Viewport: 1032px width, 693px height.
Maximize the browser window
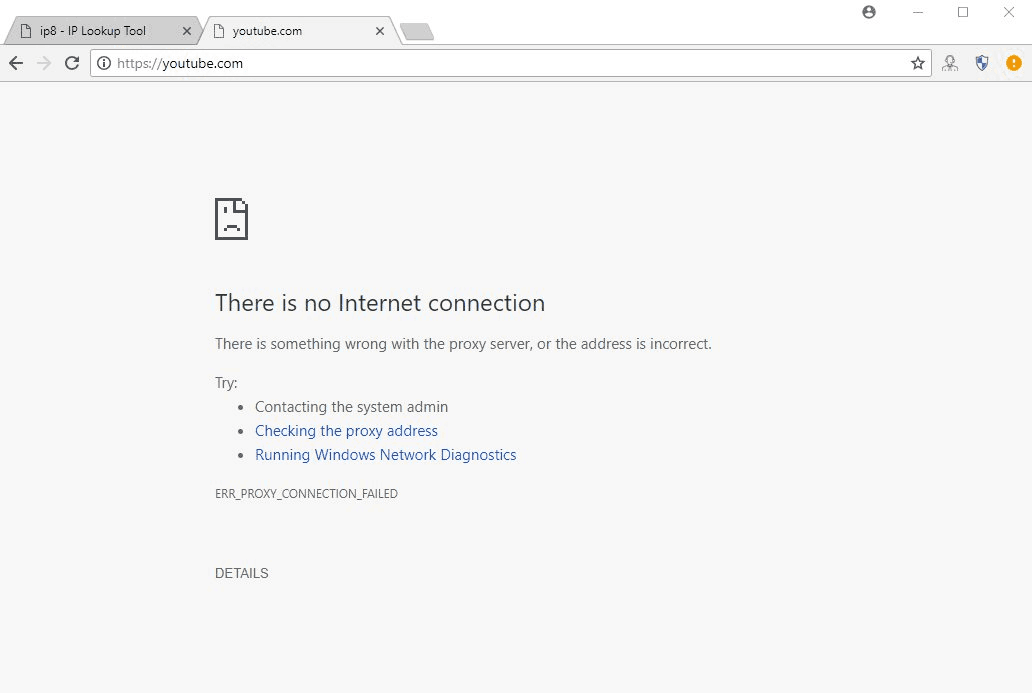click(x=963, y=12)
